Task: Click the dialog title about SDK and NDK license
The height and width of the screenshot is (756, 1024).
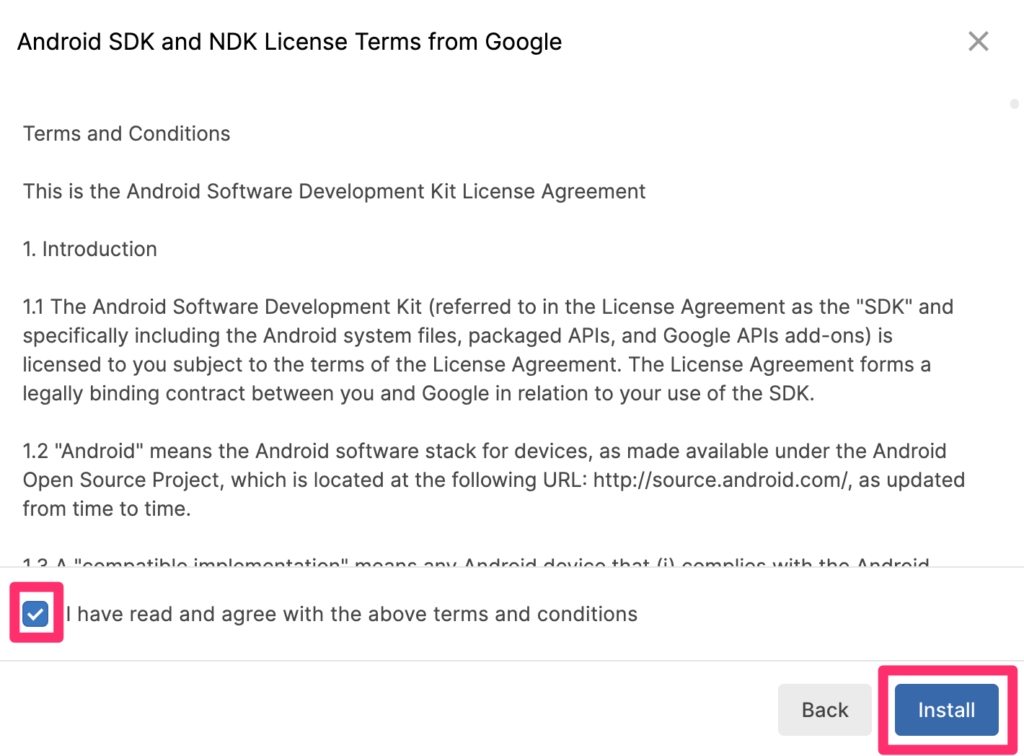Action: click(x=290, y=42)
